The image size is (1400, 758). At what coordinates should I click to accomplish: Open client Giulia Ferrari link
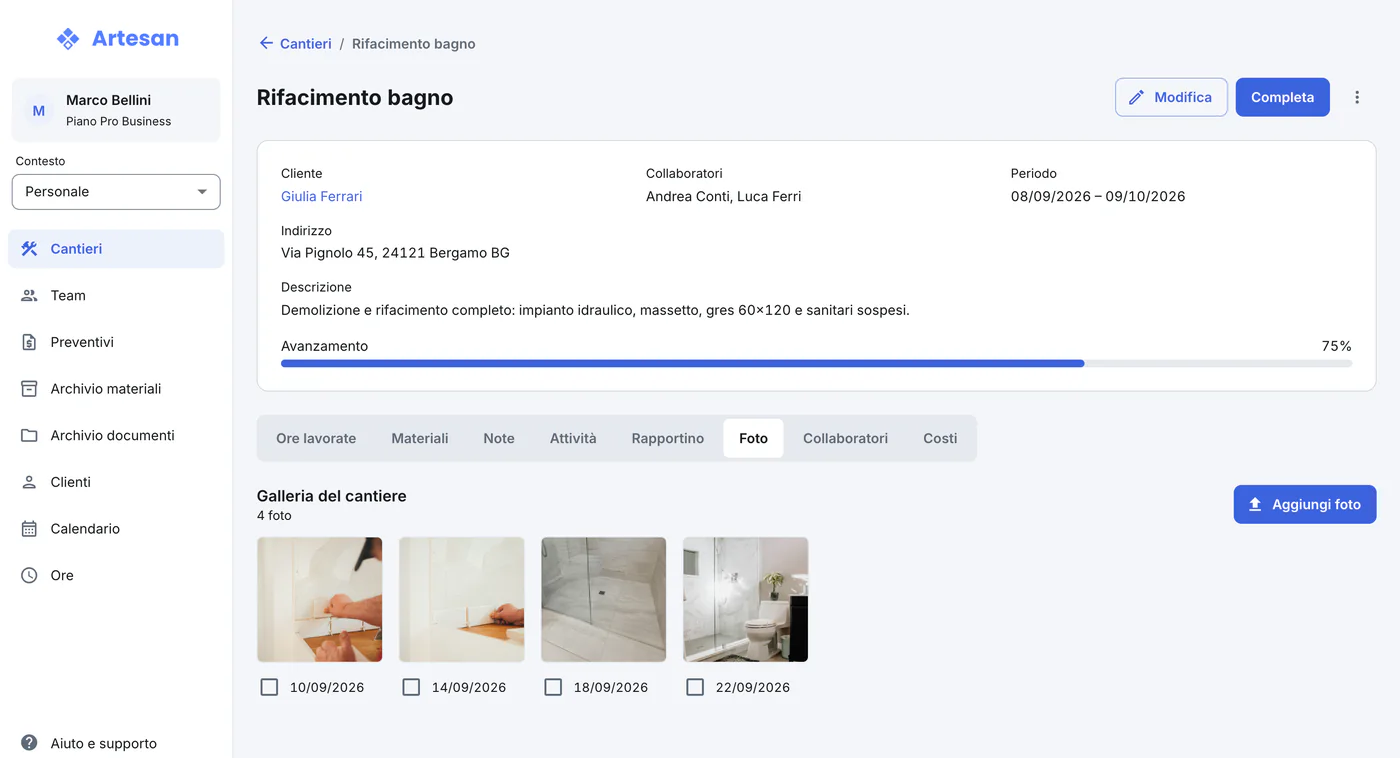click(x=322, y=197)
